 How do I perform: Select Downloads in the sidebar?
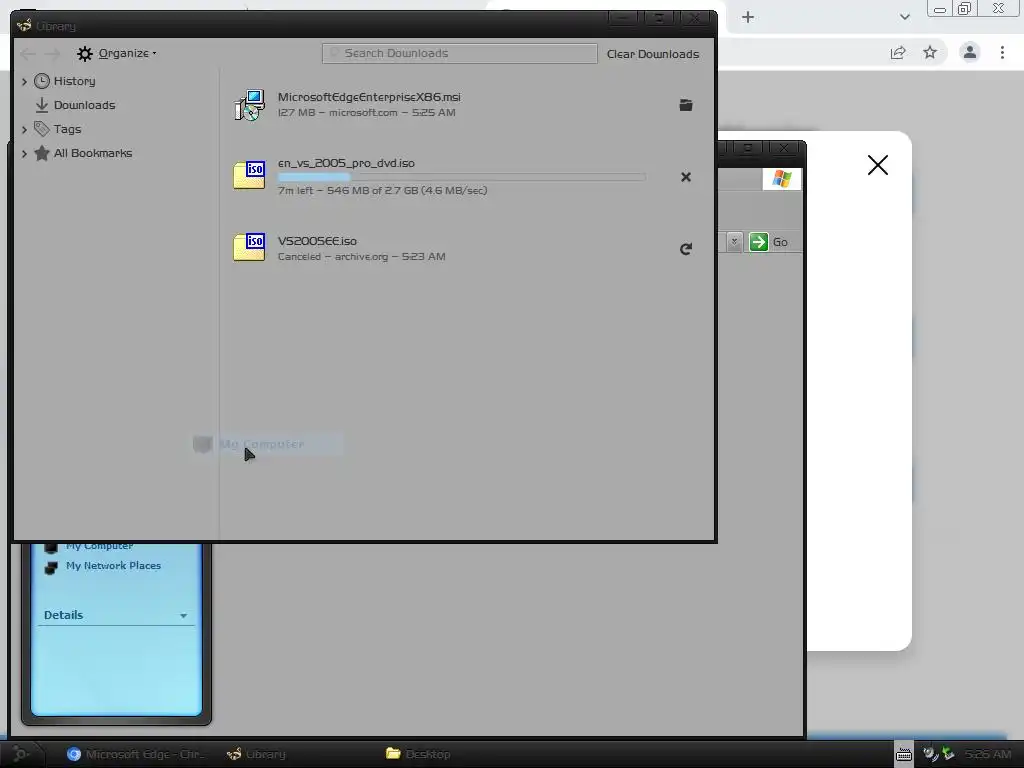(84, 105)
